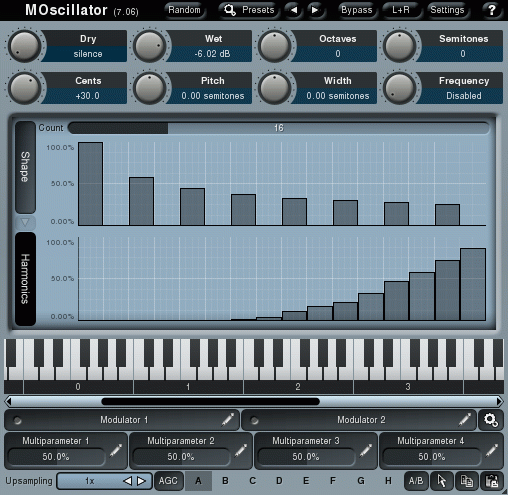This screenshot has height=495, width=508.
Task: Edit Modulator 1 with pencil icon
Action: [228, 420]
